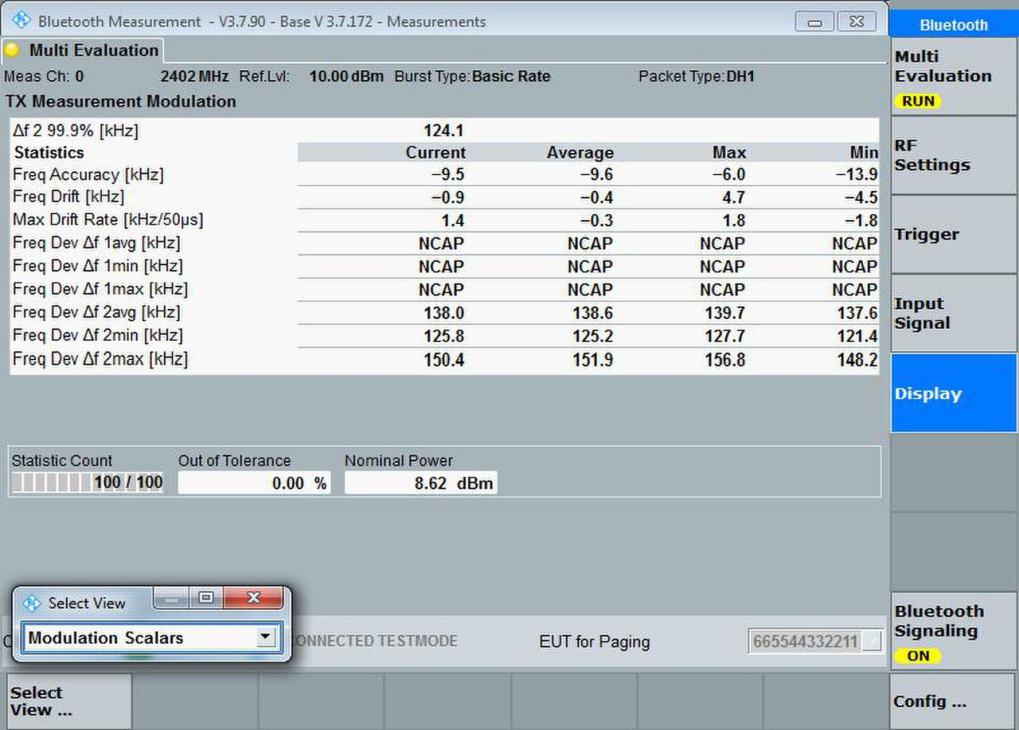This screenshot has width=1019, height=730.
Task: Click the Nominal Power 8.62 dBm field
Action: (420, 483)
